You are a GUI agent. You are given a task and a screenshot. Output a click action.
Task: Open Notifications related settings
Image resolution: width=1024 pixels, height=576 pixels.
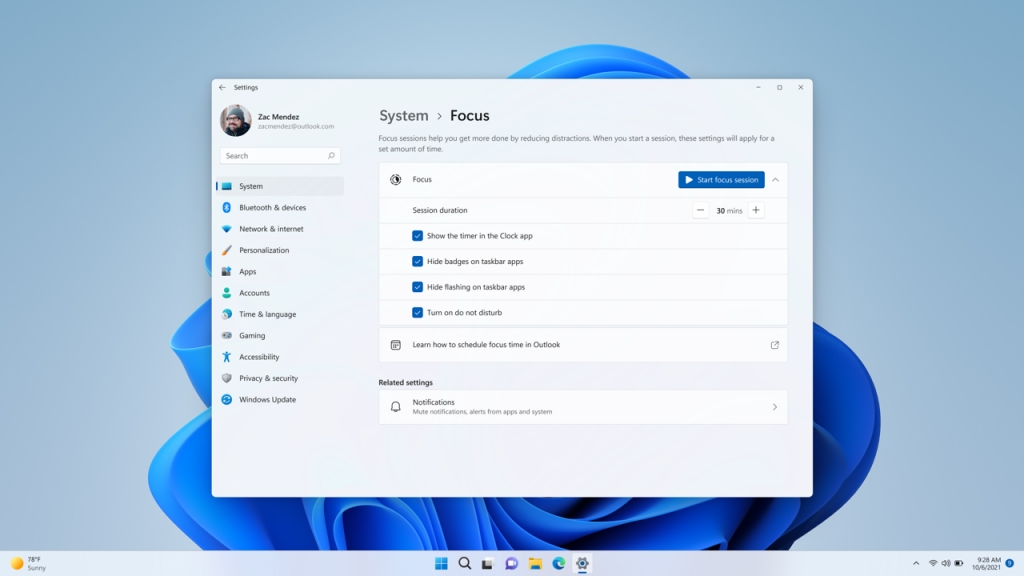pos(583,406)
